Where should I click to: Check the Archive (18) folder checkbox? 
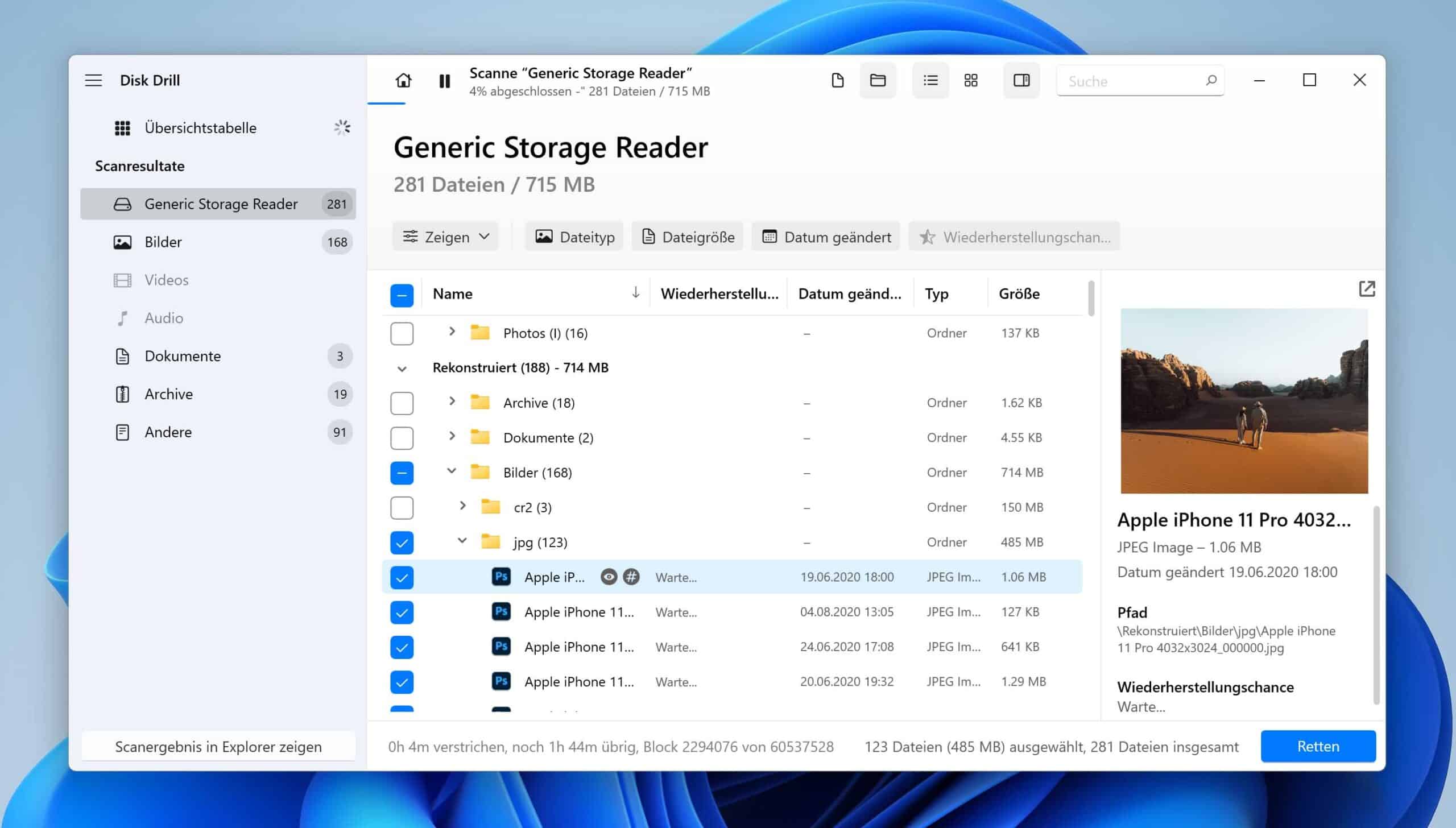(402, 403)
